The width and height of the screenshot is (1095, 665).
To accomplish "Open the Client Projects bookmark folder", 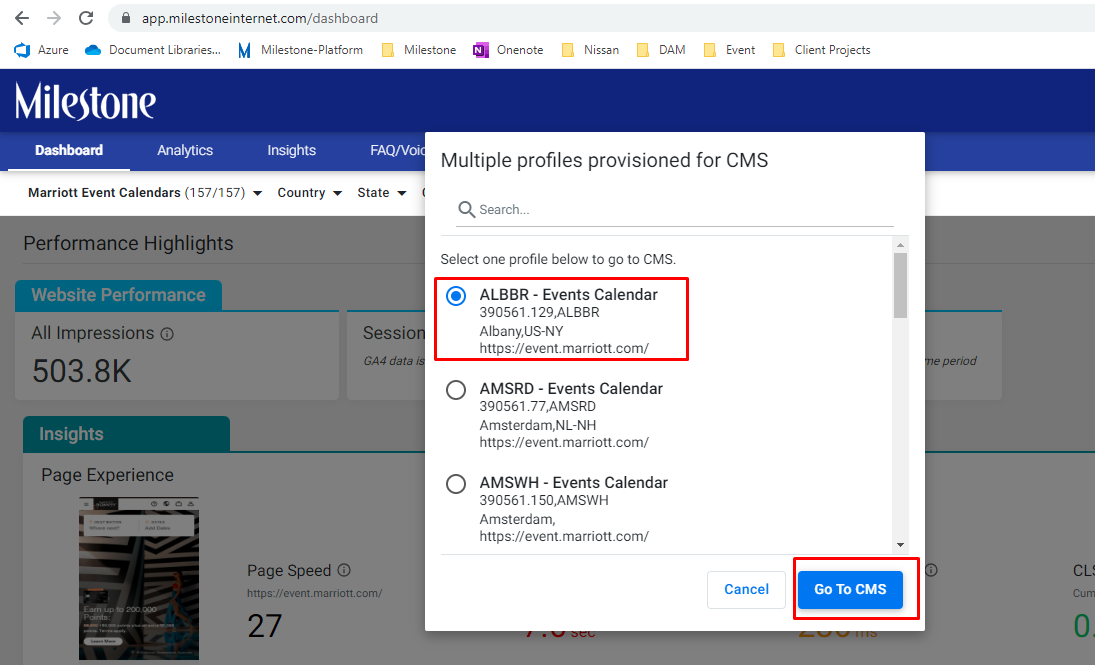I will point(822,50).
